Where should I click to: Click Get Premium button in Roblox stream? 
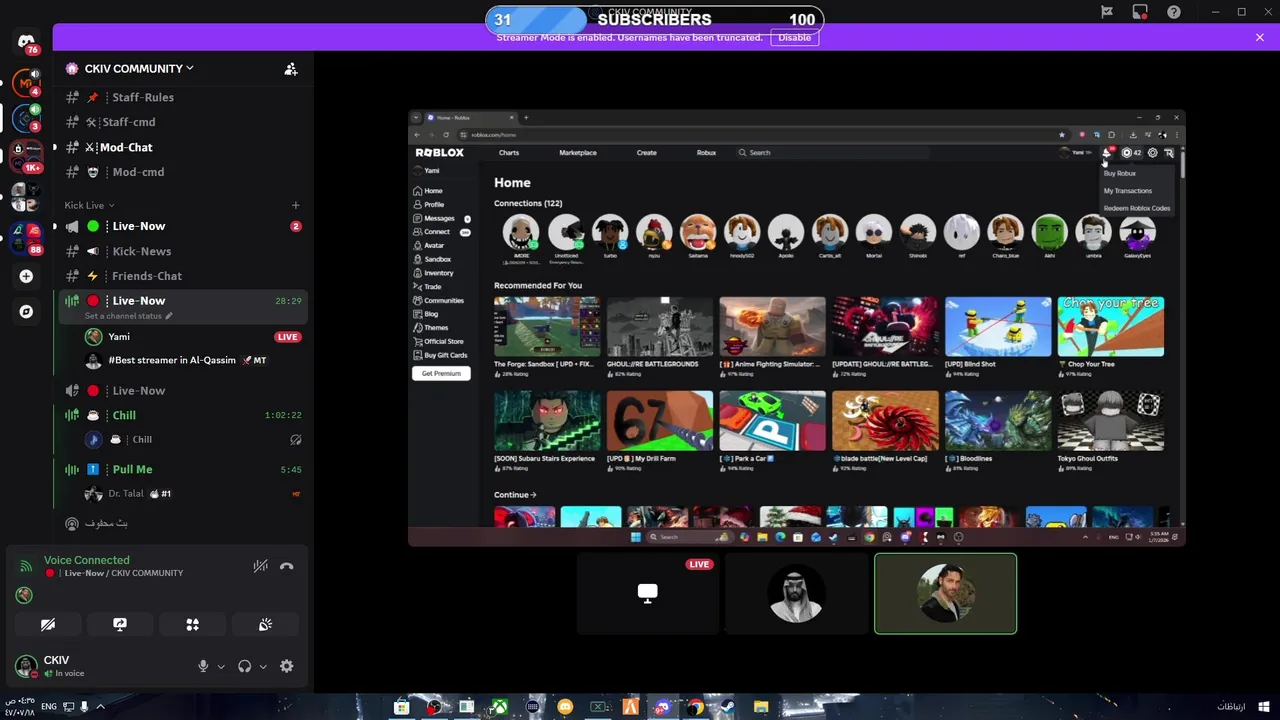(x=441, y=373)
